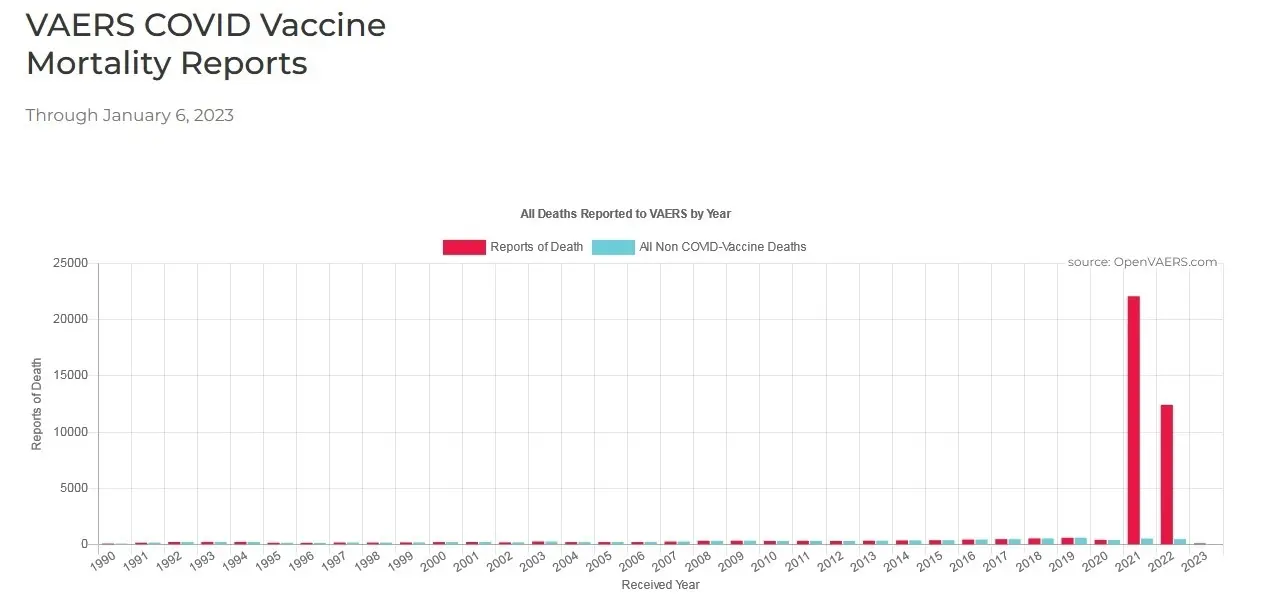1286x597 pixels.
Task: Toggle the "All Non COVID-Vaccine Deaths" legend label
Action: [722, 247]
